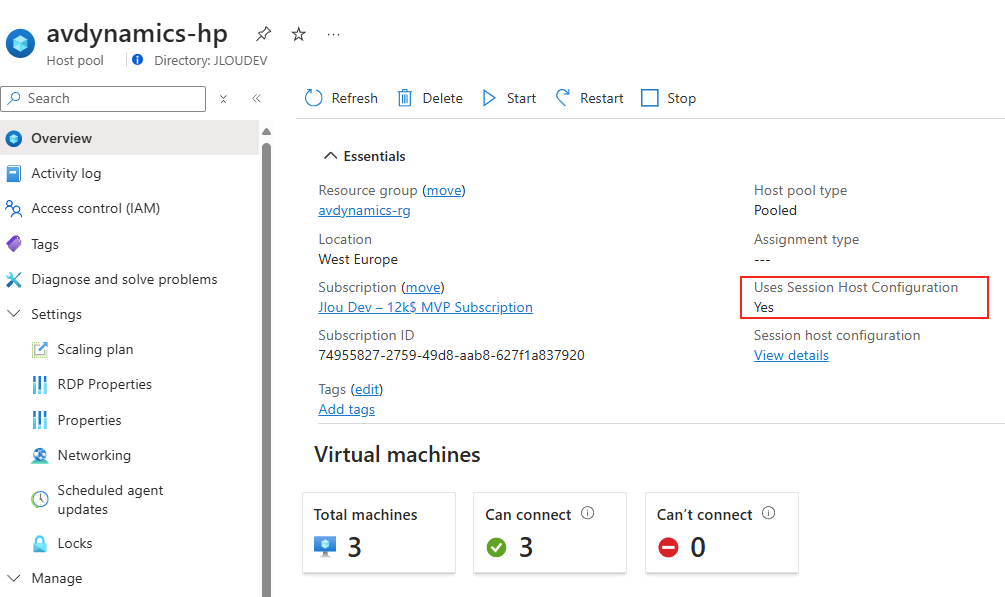Collapse the Manage menu group
1005x597 pixels.
pyautogui.click(x=13, y=578)
